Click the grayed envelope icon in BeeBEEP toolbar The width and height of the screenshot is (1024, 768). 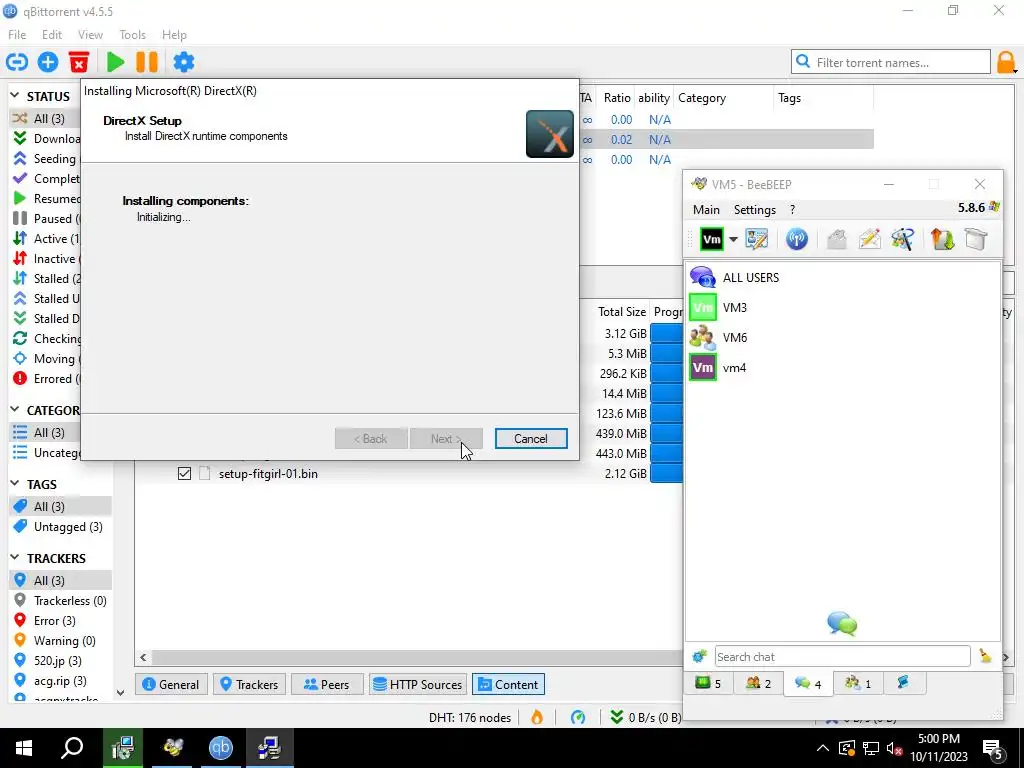[837, 239]
